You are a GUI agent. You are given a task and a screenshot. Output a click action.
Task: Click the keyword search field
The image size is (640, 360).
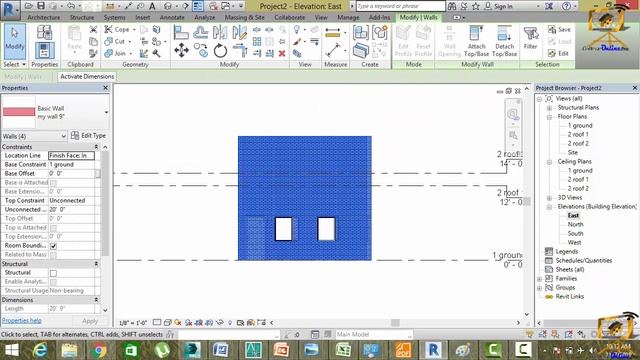[400, 6]
